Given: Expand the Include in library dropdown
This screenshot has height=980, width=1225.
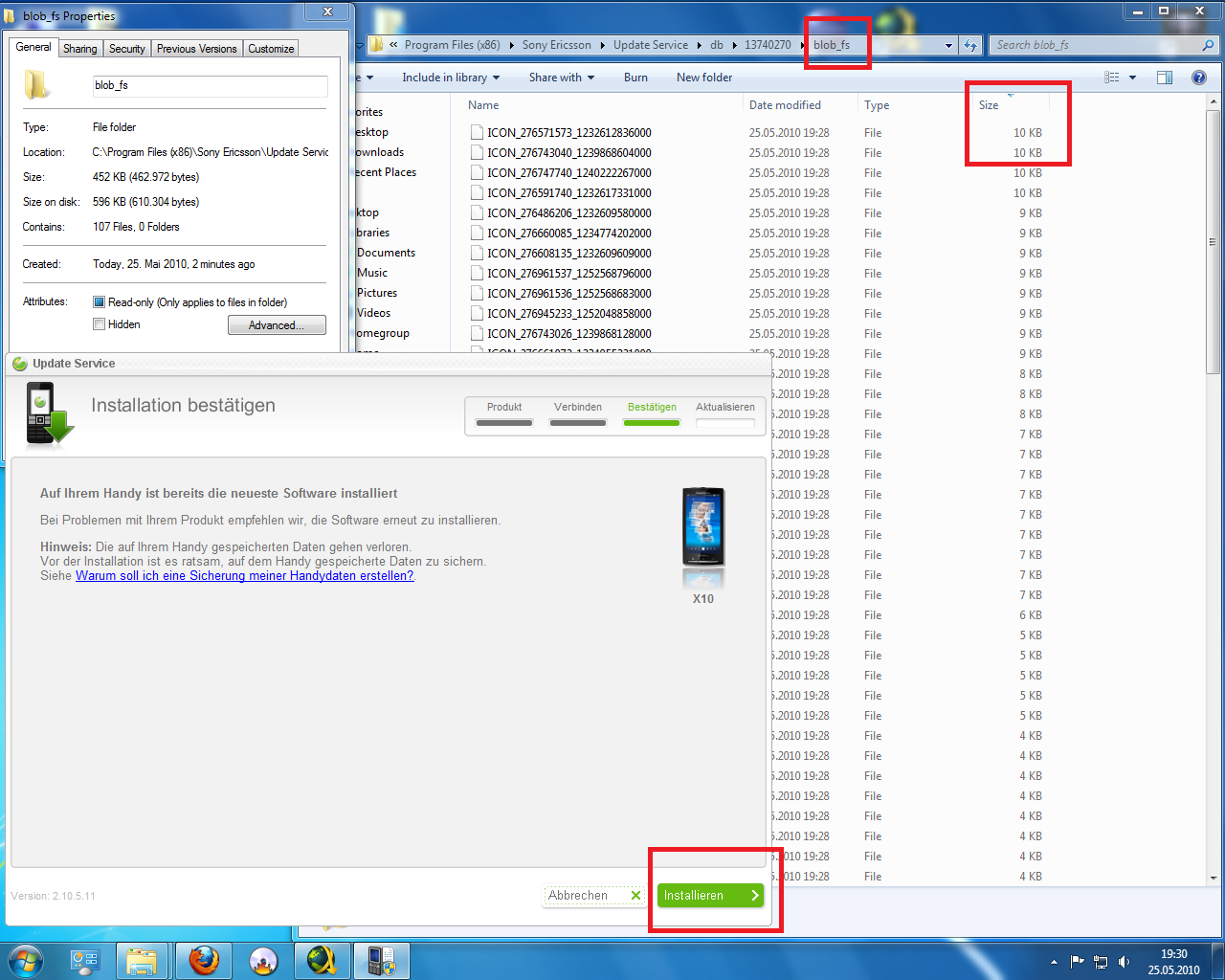Looking at the screenshot, I should [451, 78].
